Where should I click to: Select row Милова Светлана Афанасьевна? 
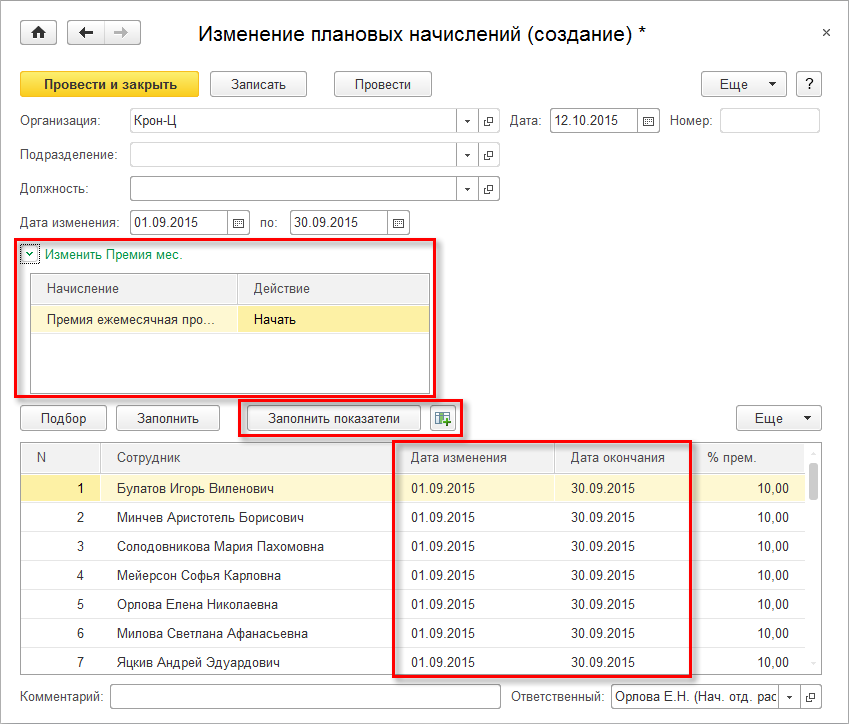click(x=413, y=634)
